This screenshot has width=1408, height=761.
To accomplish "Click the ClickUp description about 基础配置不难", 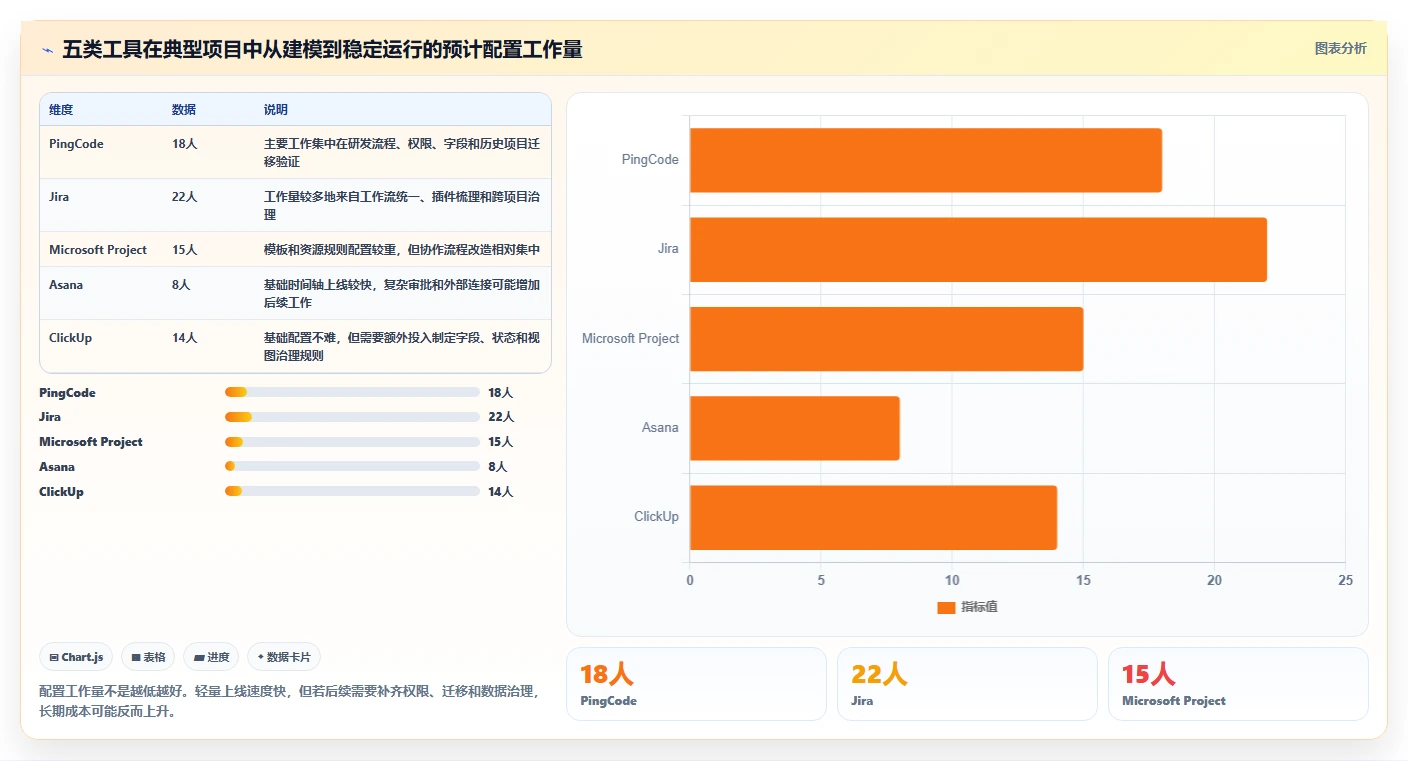I will [x=402, y=347].
